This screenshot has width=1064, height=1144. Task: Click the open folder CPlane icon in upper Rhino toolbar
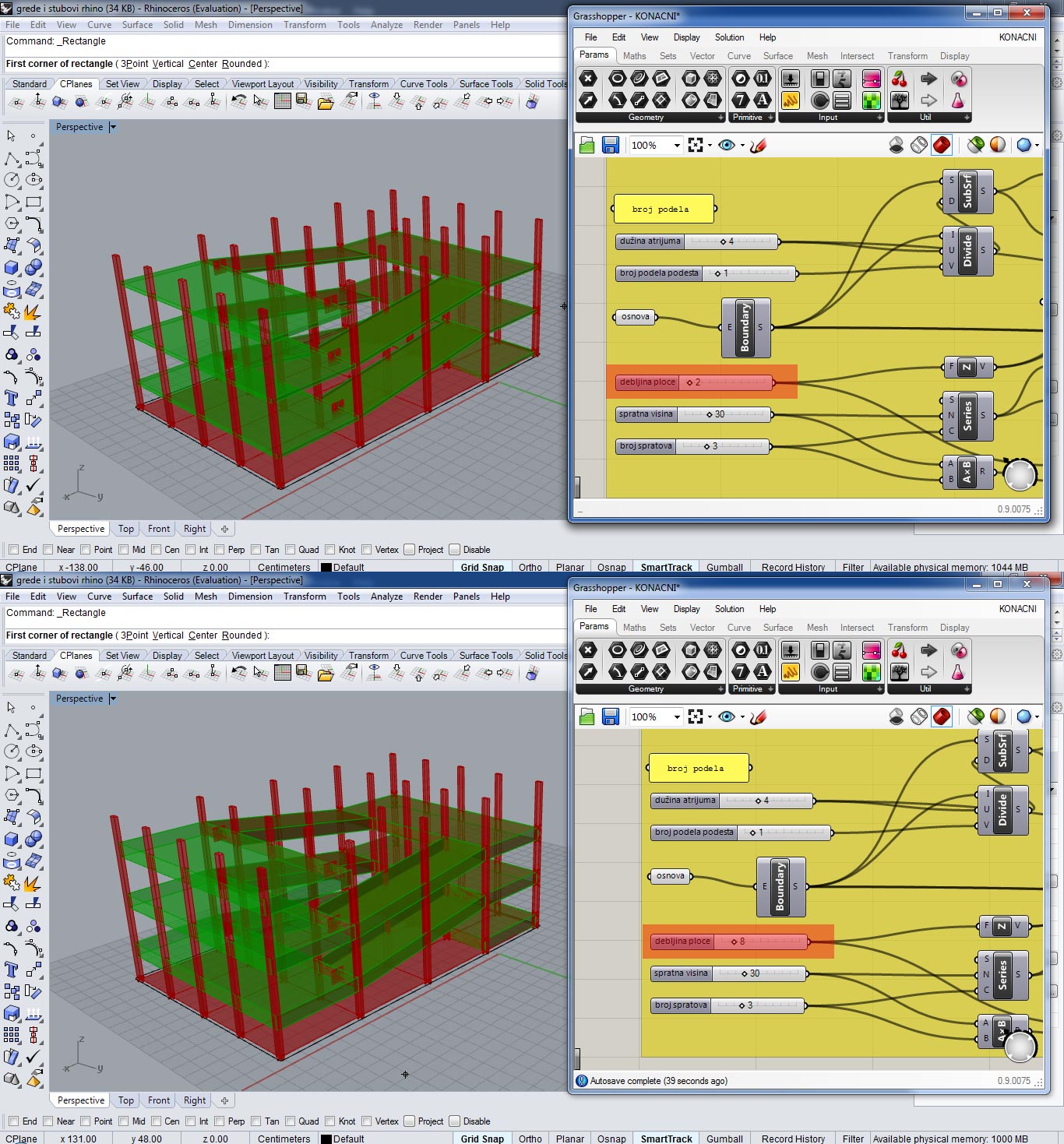[x=326, y=100]
